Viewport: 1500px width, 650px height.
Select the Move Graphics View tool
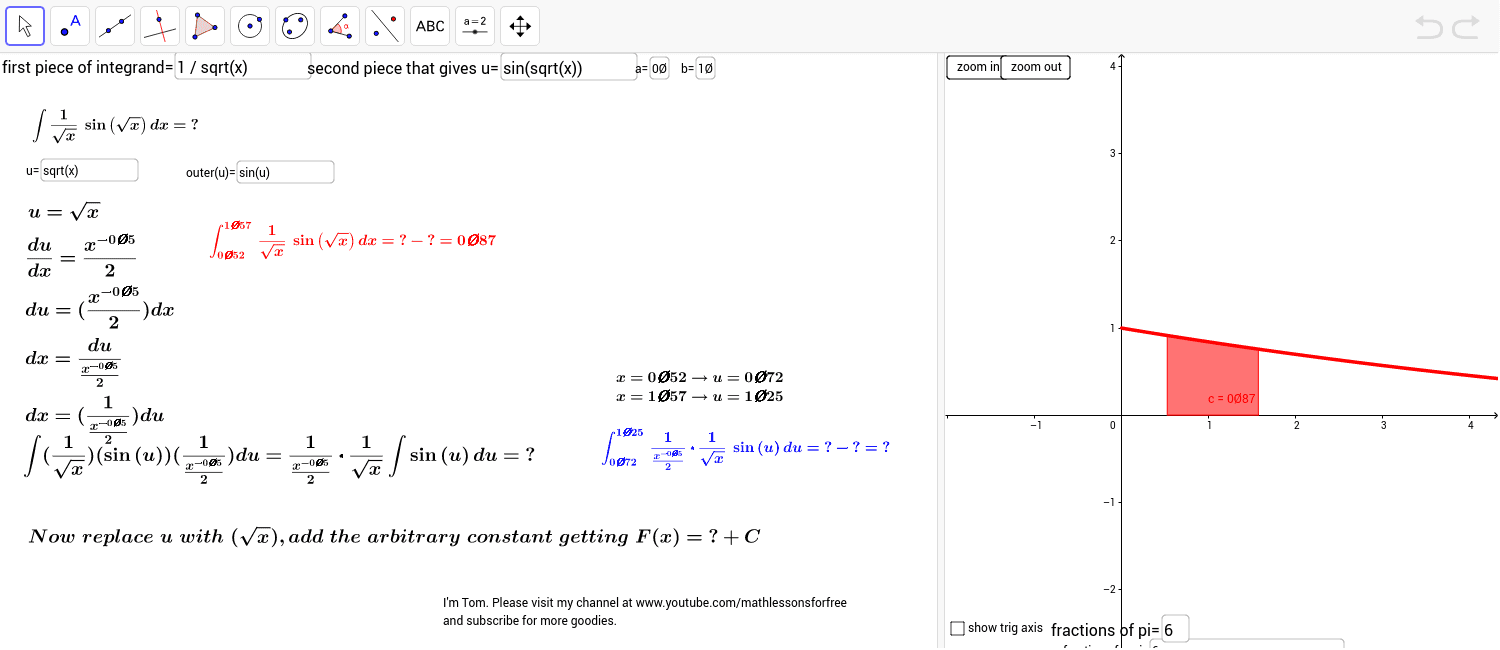(x=520, y=26)
